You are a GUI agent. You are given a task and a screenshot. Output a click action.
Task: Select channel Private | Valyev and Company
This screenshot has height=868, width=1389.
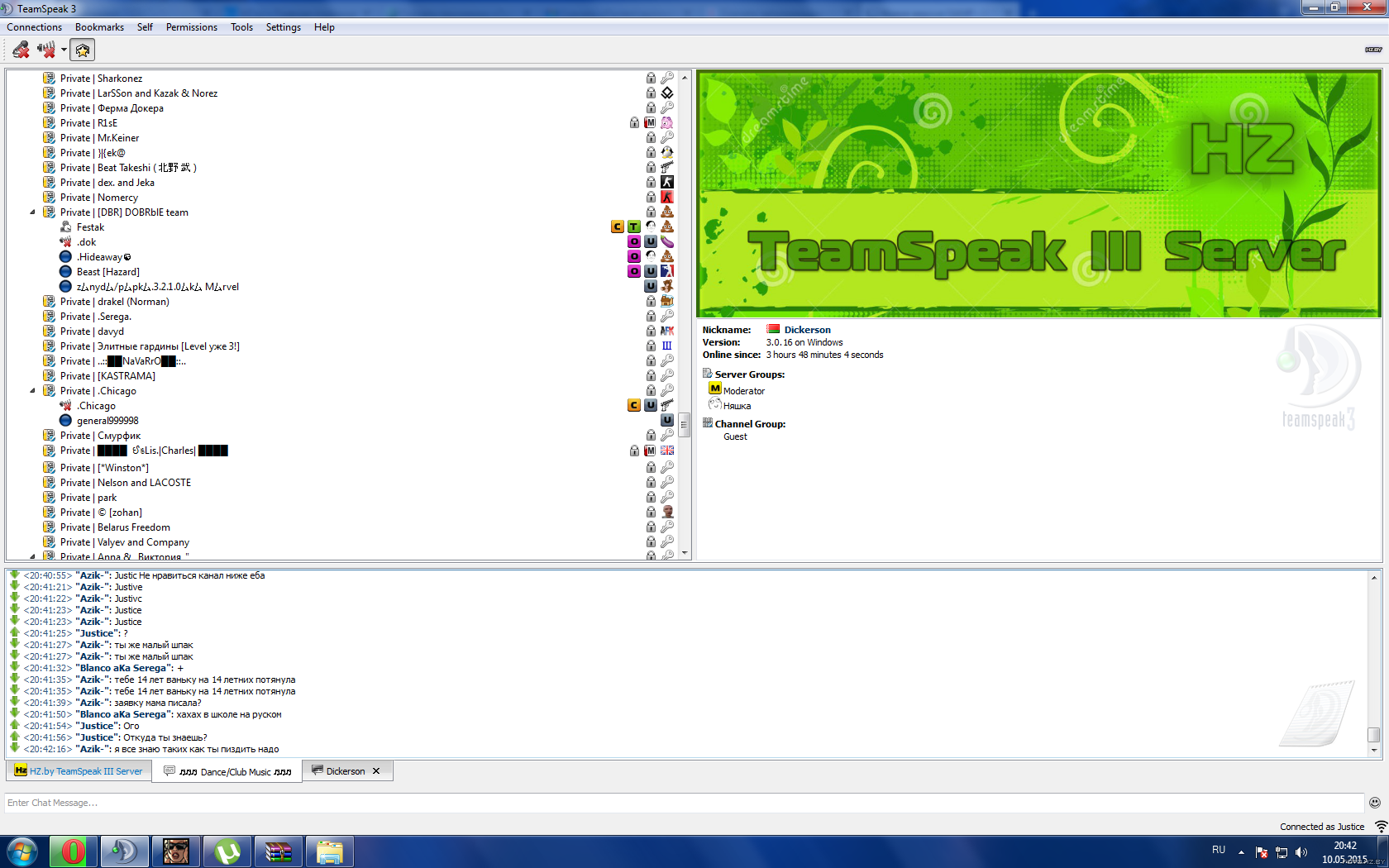(125, 542)
